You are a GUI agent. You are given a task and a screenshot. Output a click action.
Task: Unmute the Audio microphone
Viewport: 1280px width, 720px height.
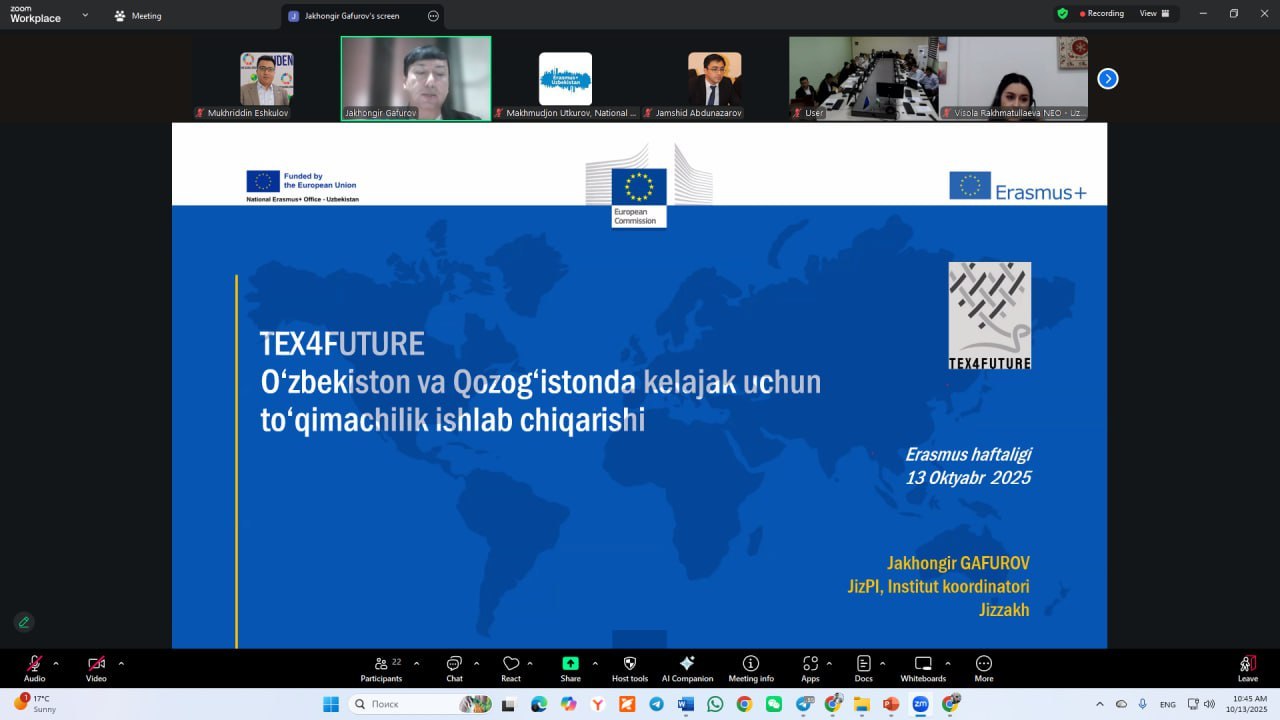[x=35, y=665]
